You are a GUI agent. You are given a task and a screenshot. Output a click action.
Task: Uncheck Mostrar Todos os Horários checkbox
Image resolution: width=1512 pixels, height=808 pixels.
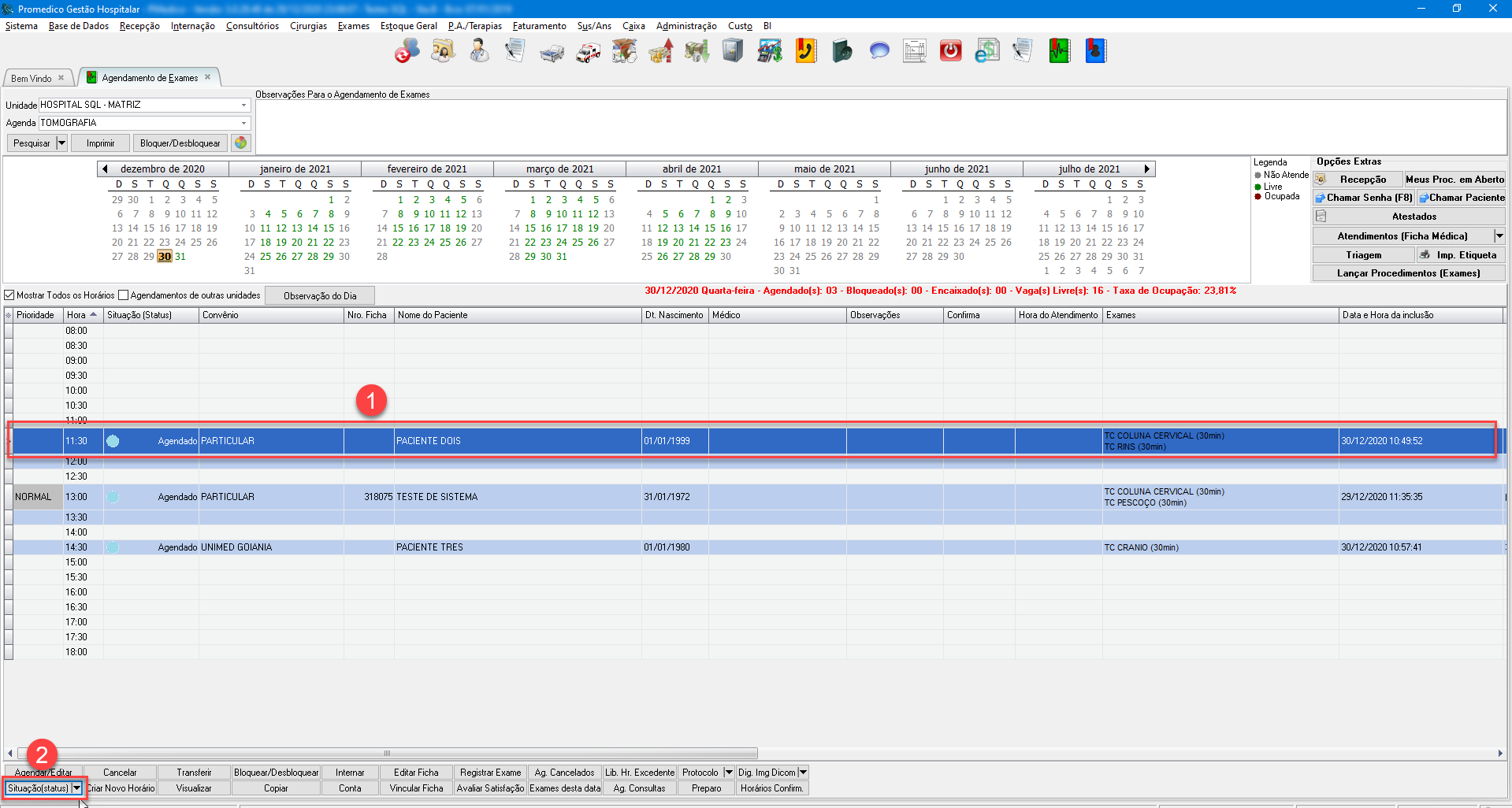point(10,295)
